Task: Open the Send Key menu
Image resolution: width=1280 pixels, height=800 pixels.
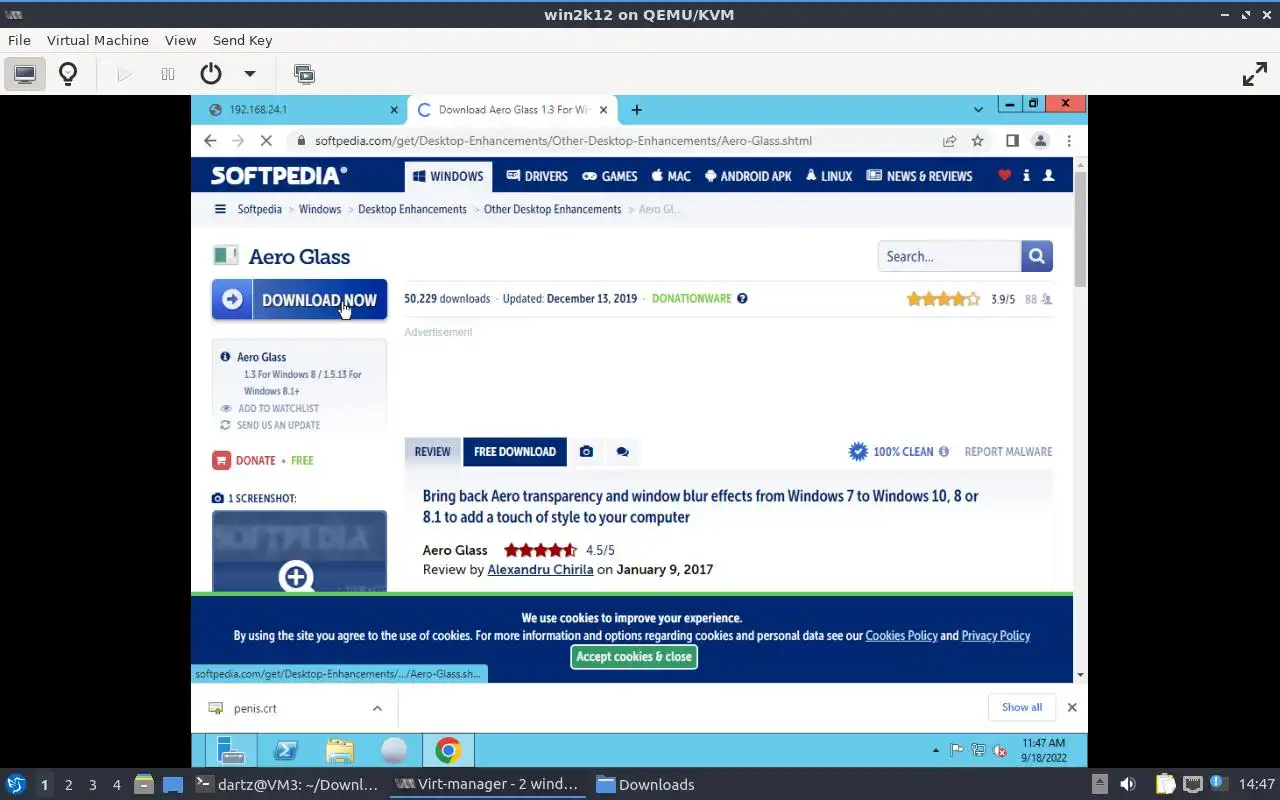Action: pos(242,40)
